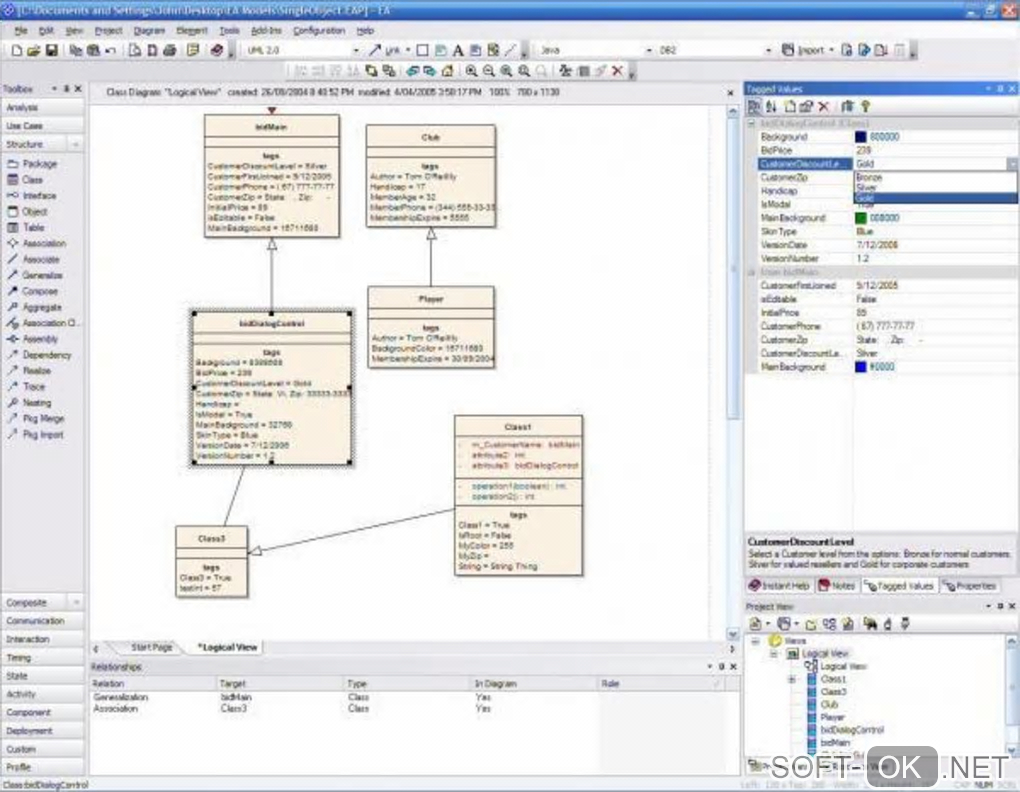Click the bring to front icon in diagram toolbar
This screenshot has height=792, width=1020.
tap(371, 71)
